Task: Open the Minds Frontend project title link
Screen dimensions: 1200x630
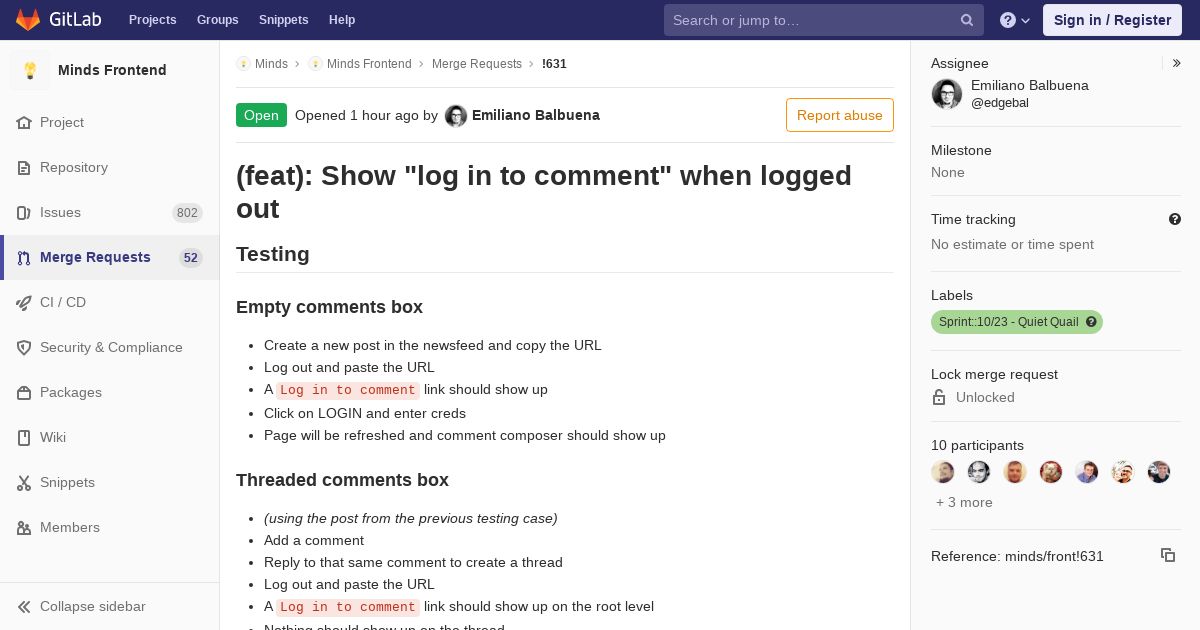Action: [x=112, y=70]
